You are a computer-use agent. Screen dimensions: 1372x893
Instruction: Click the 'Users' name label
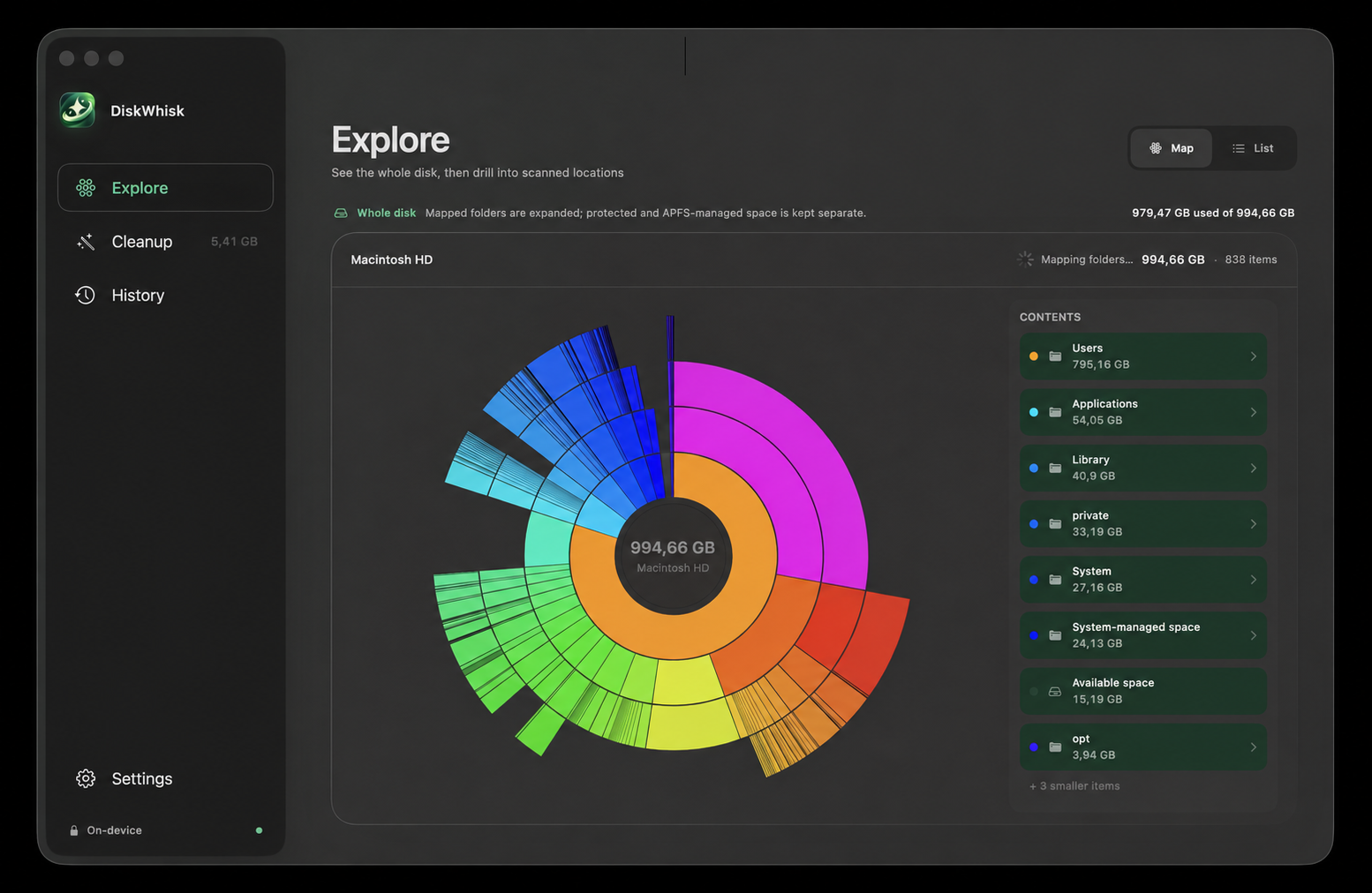pos(1088,349)
